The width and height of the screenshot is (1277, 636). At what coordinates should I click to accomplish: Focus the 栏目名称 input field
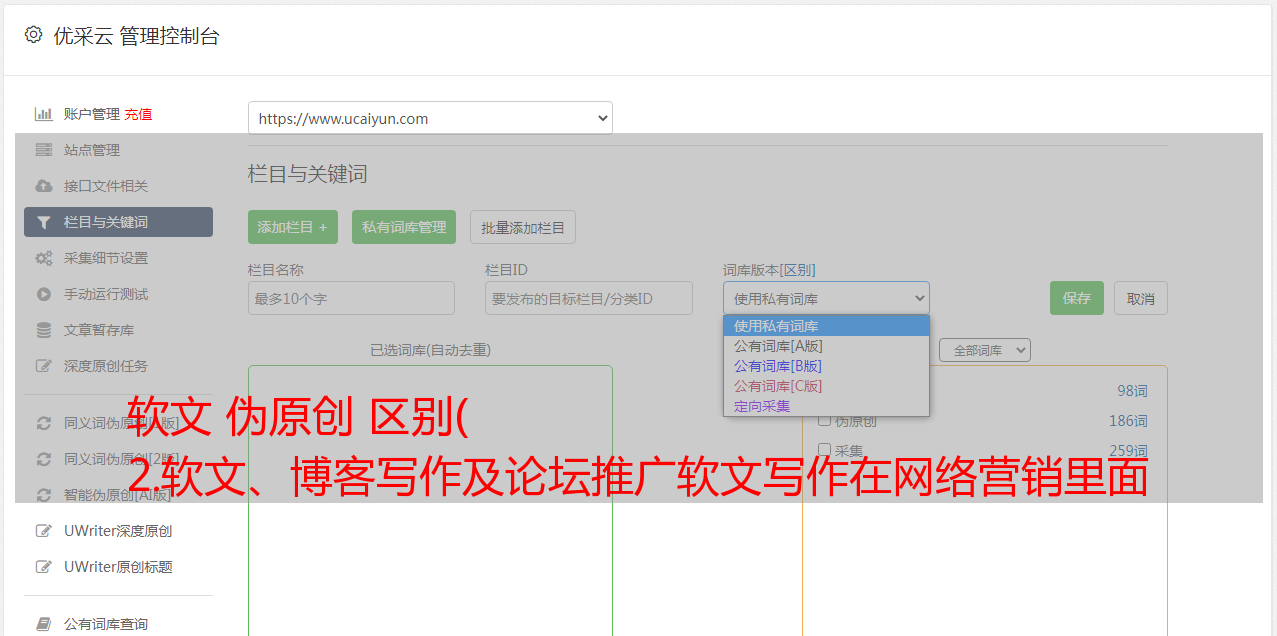pyautogui.click(x=351, y=298)
